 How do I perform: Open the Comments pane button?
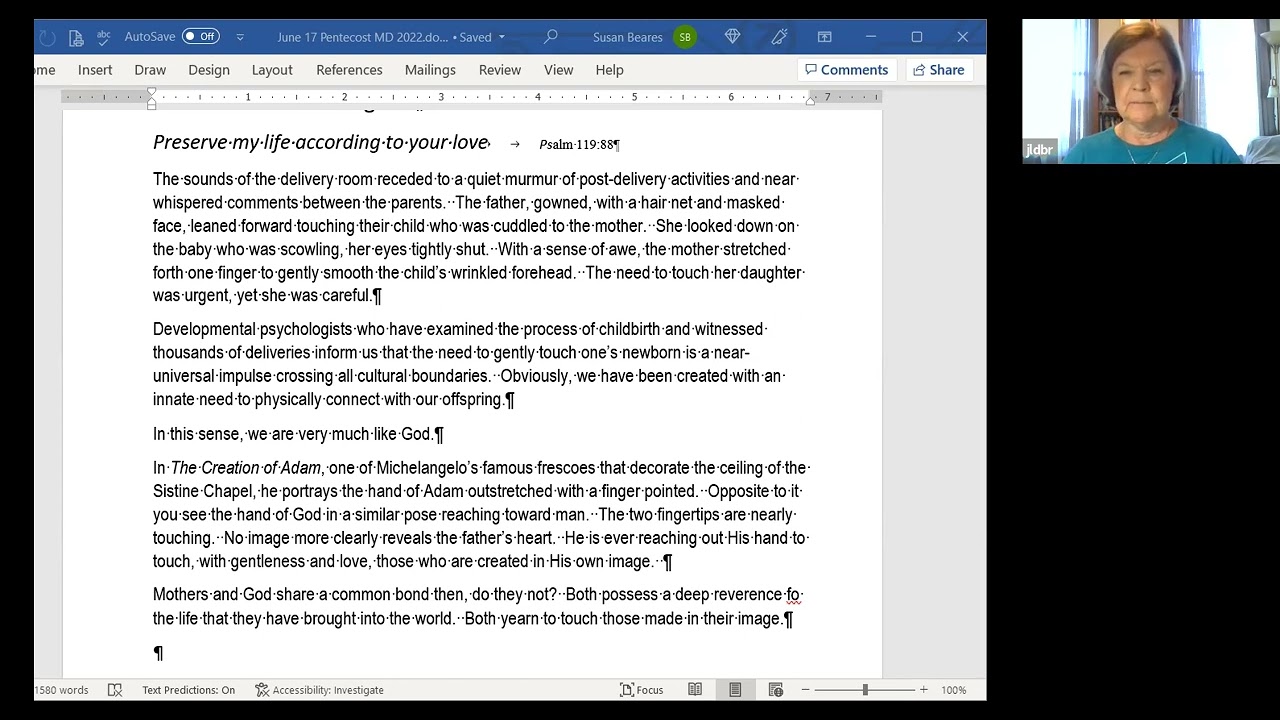point(845,70)
